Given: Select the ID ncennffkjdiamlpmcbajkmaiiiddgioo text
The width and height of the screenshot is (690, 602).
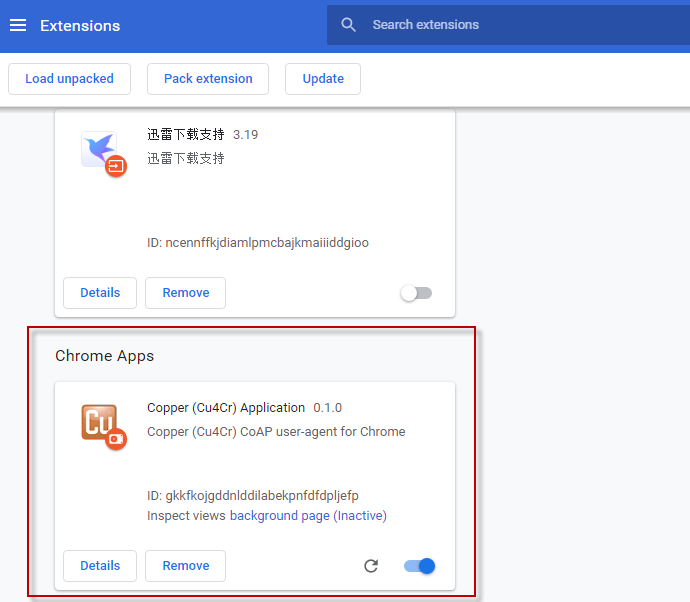Looking at the screenshot, I should click(x=258, y=242).
